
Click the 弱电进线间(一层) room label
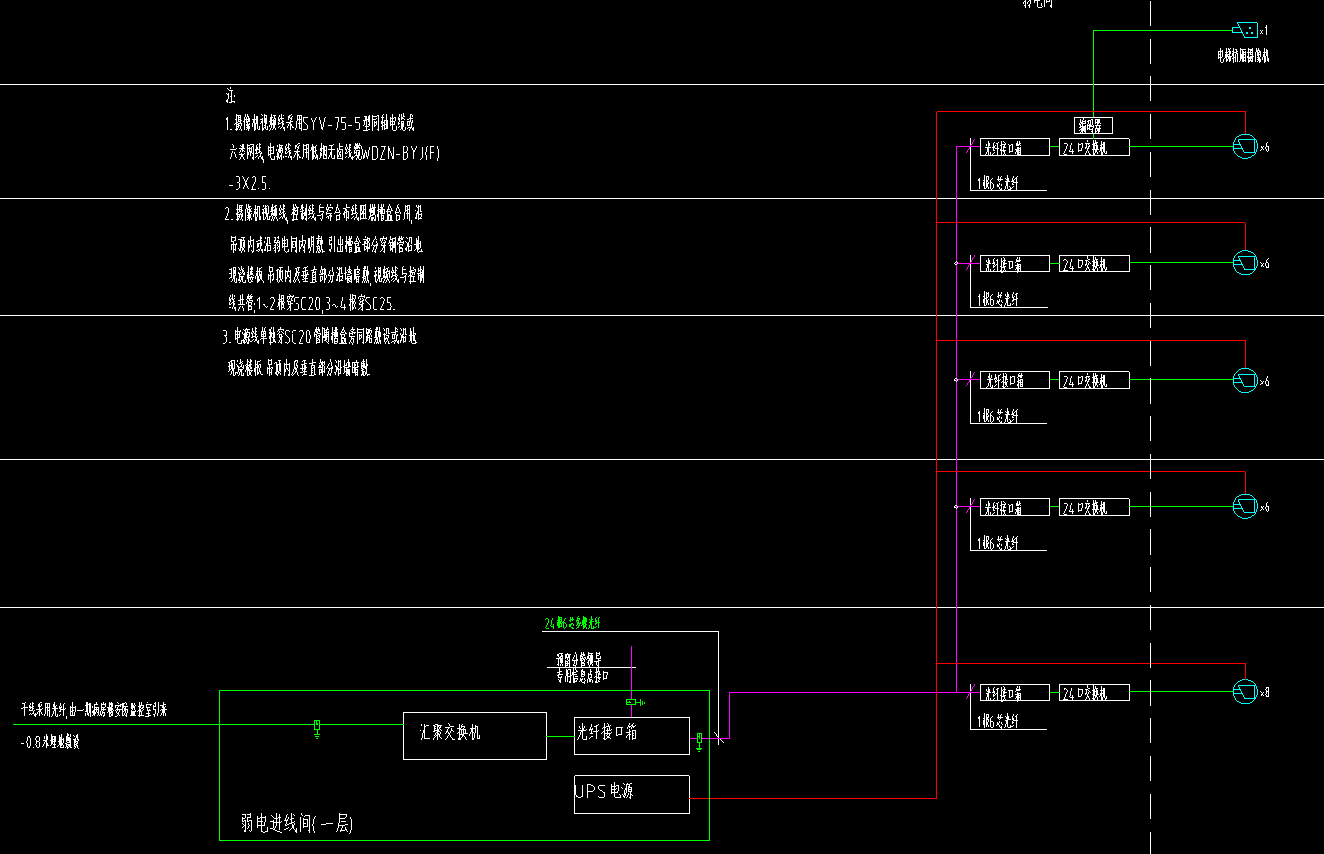[x=297, y=824]
